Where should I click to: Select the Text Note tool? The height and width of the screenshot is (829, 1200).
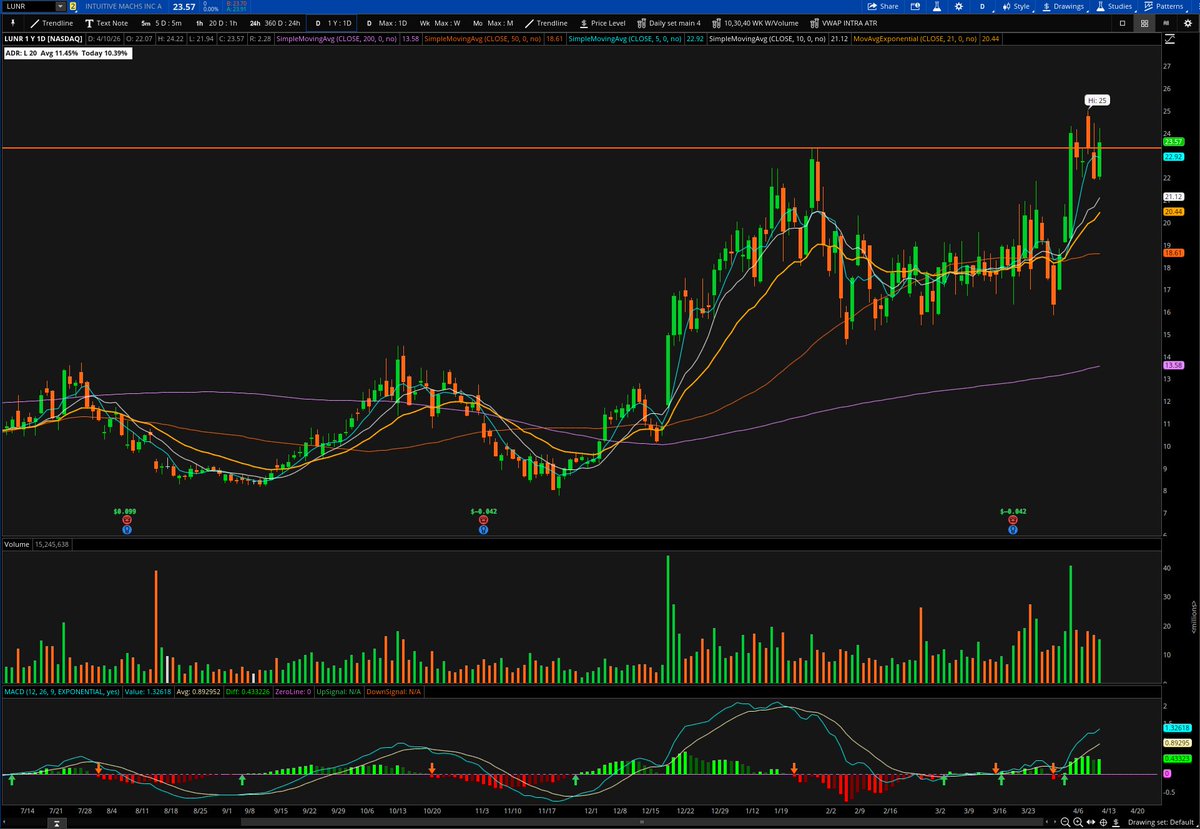pyautogui.click(x=106, y=22)
